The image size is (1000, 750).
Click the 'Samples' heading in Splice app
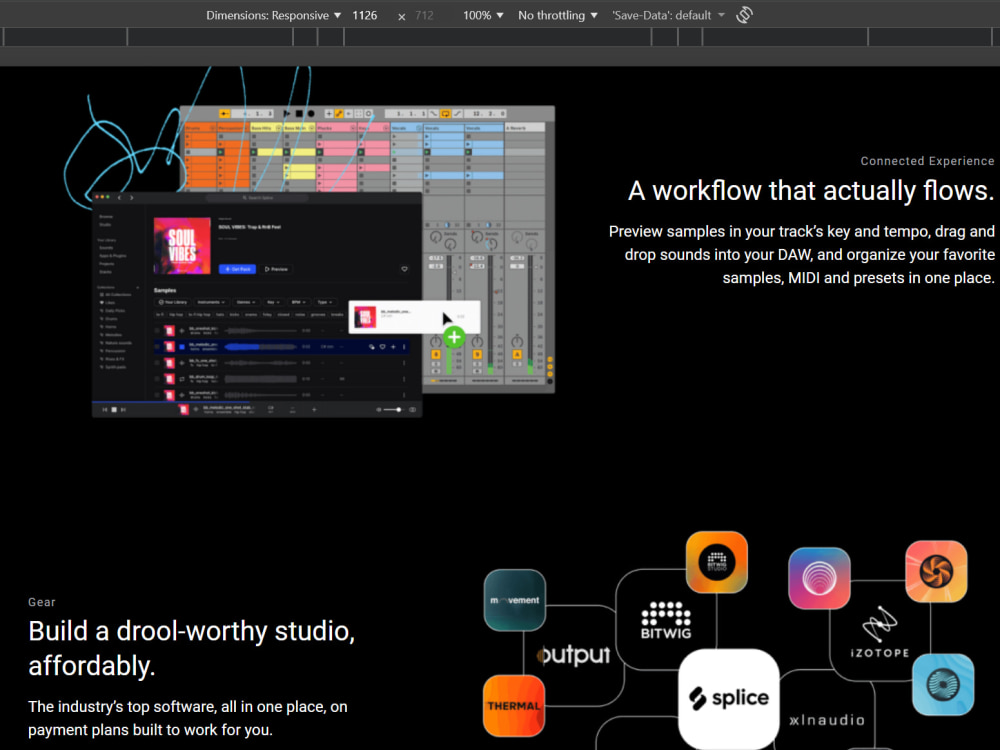[165, 290]
